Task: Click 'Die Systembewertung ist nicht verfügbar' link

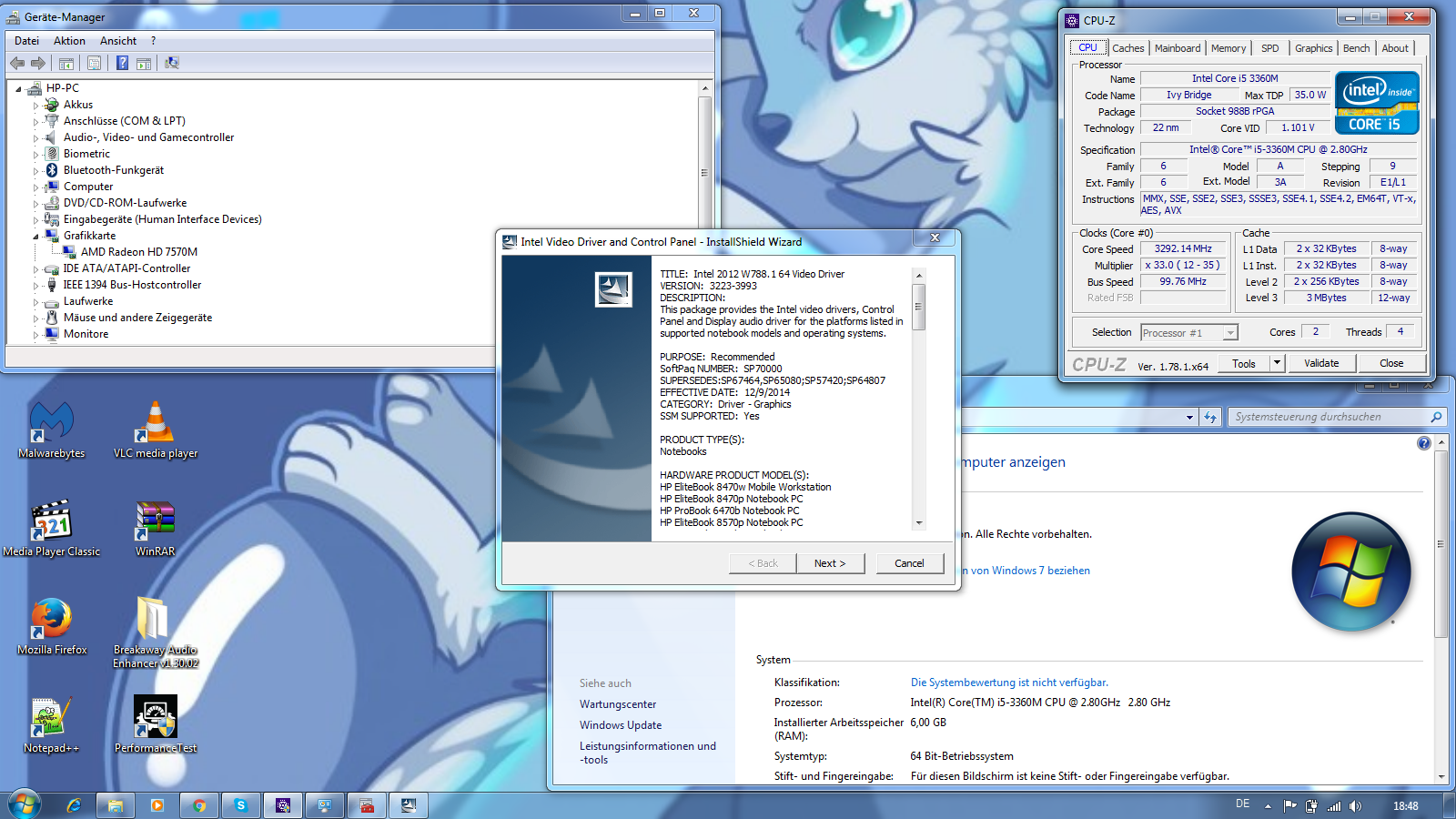Action: click(x=1009, y=682)
